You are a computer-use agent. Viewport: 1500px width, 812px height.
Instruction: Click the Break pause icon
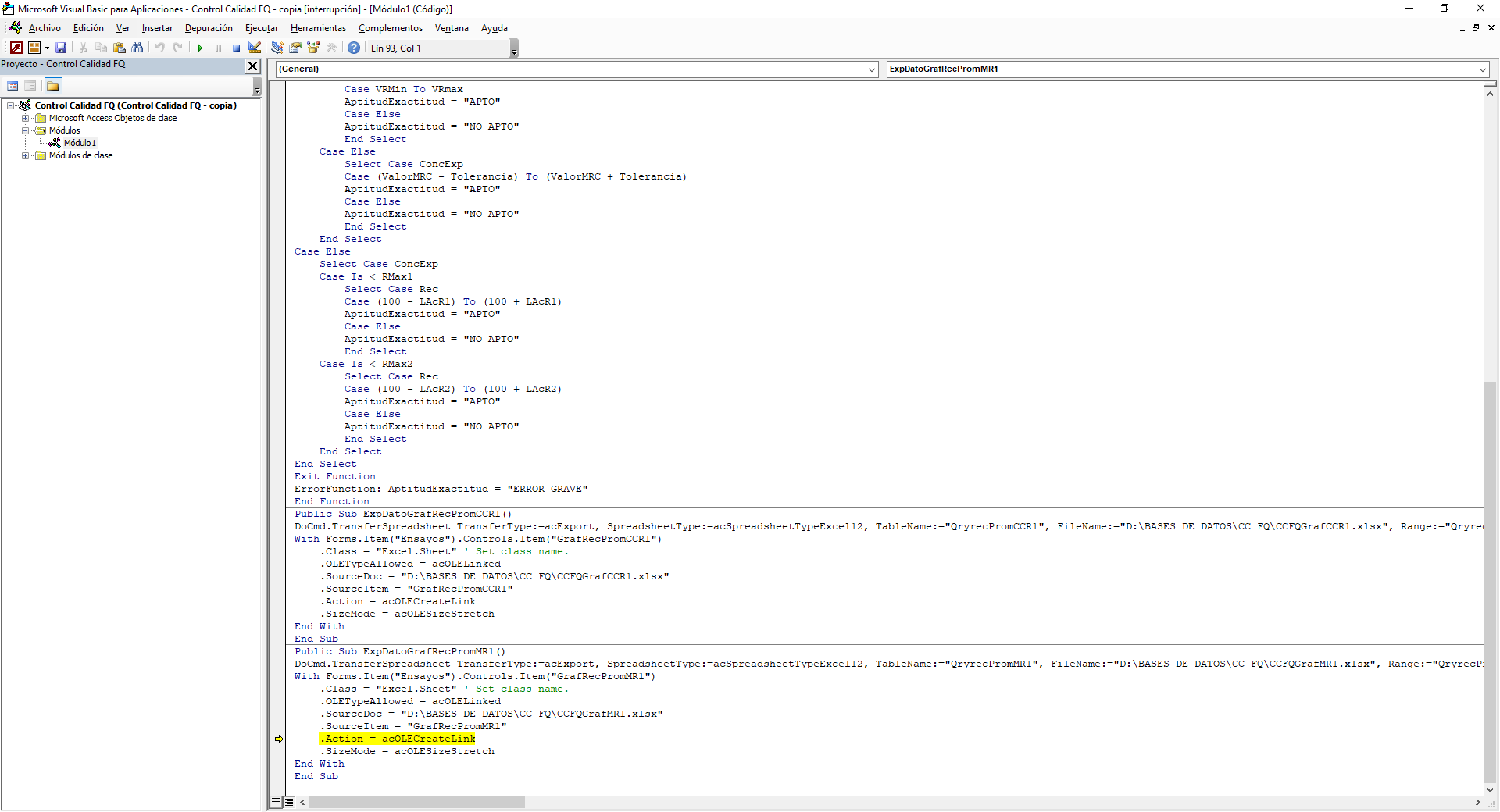(x=218, y=48)
